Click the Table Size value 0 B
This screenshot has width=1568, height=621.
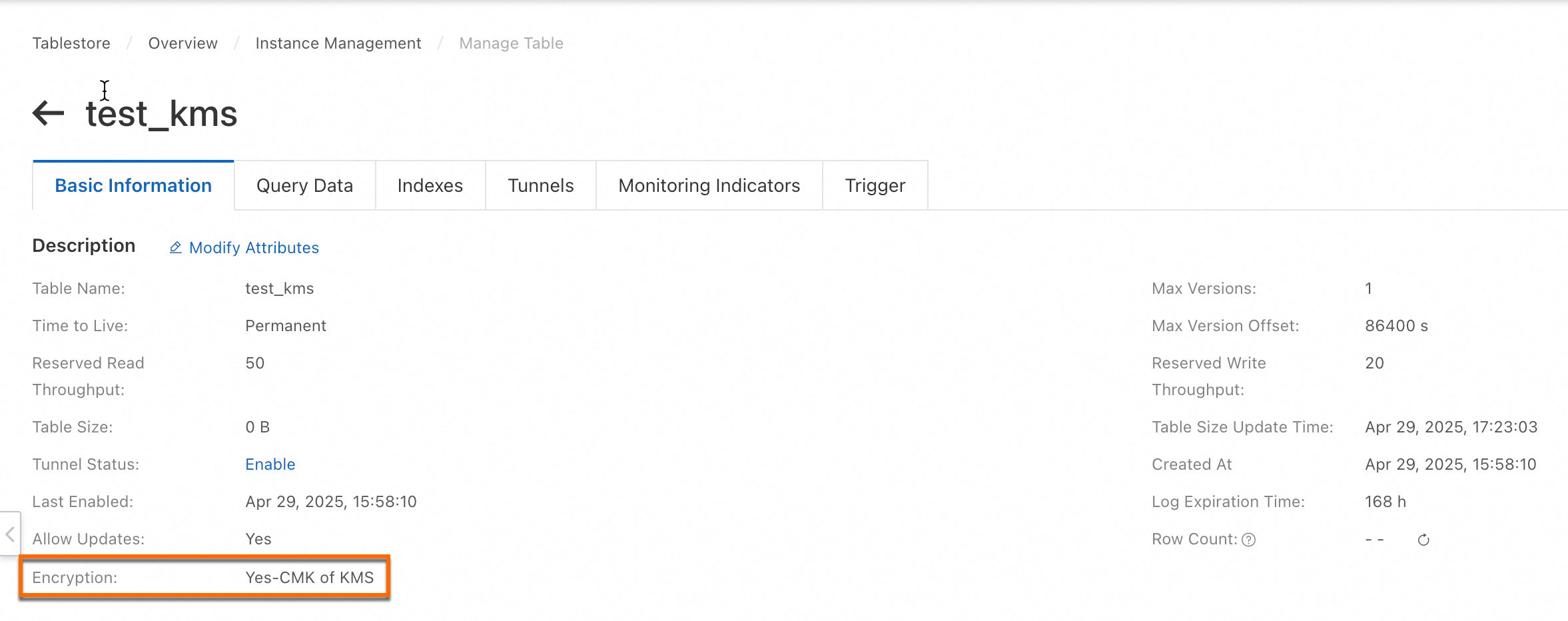coord(258,427)
